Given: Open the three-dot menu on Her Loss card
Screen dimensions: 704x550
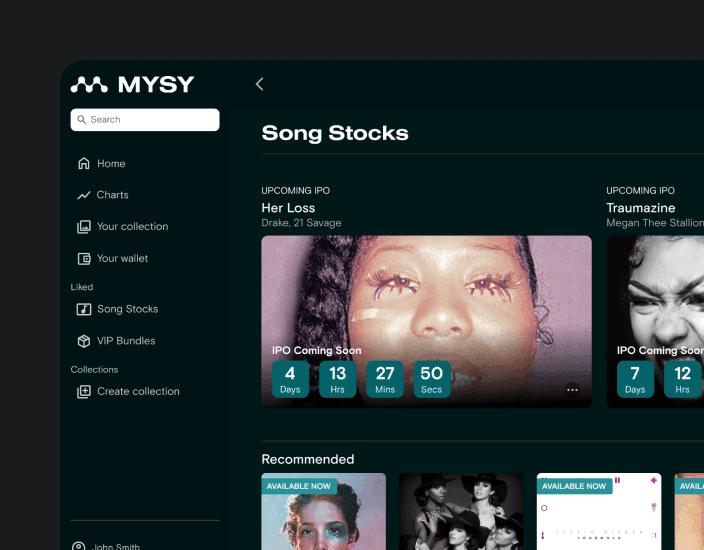Looking at the screenshot, I should (x=572, y=390).
